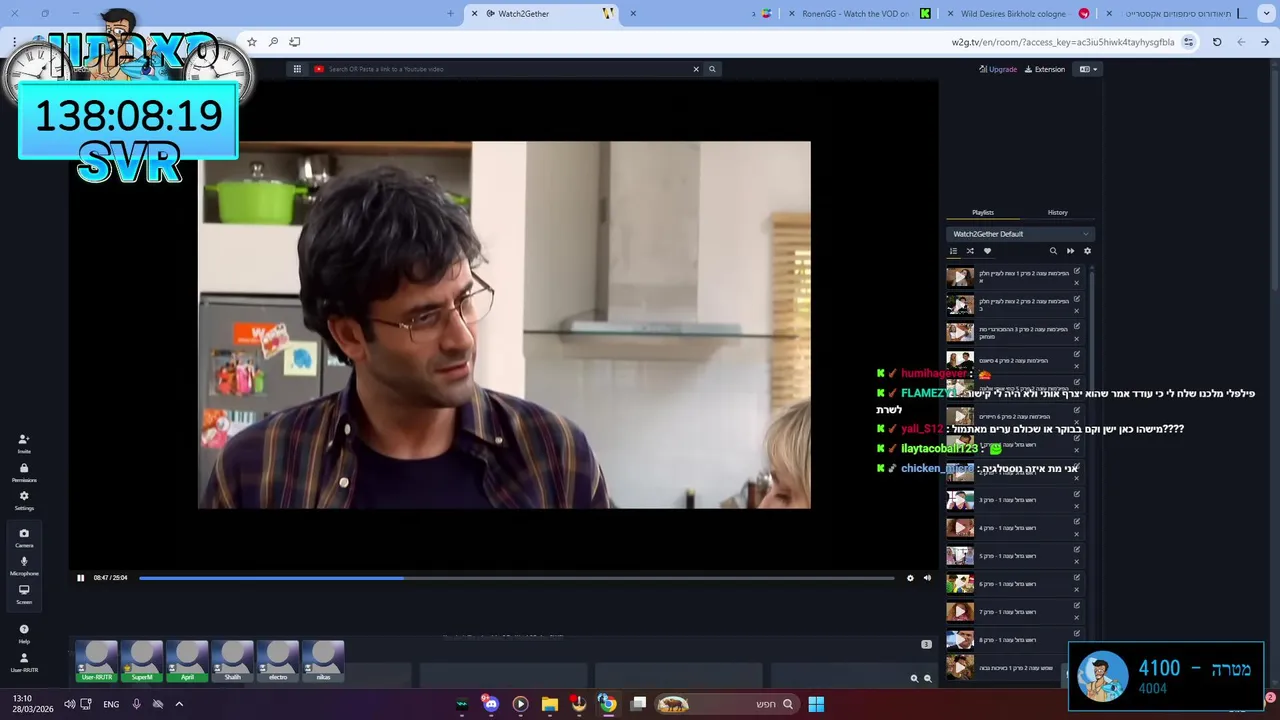
Task: Play ראשו גדול עונה 1 פרק 8 thumbnail
Action: pos(960,639)
